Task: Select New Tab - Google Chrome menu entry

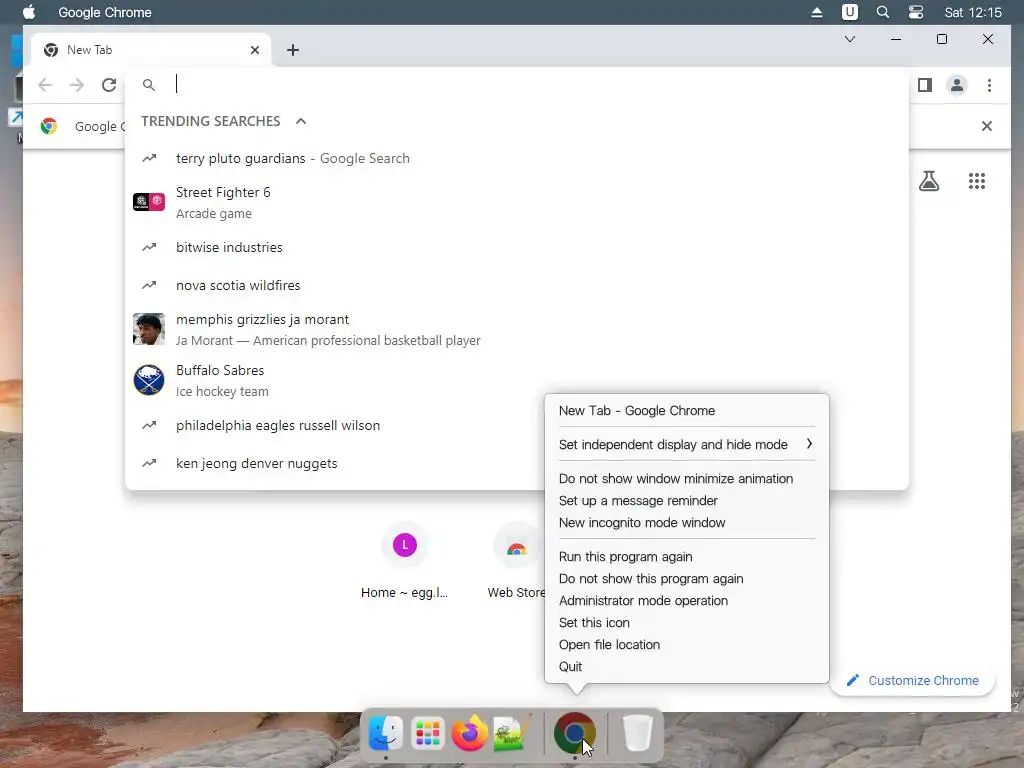Action: [x=686, y=411]
